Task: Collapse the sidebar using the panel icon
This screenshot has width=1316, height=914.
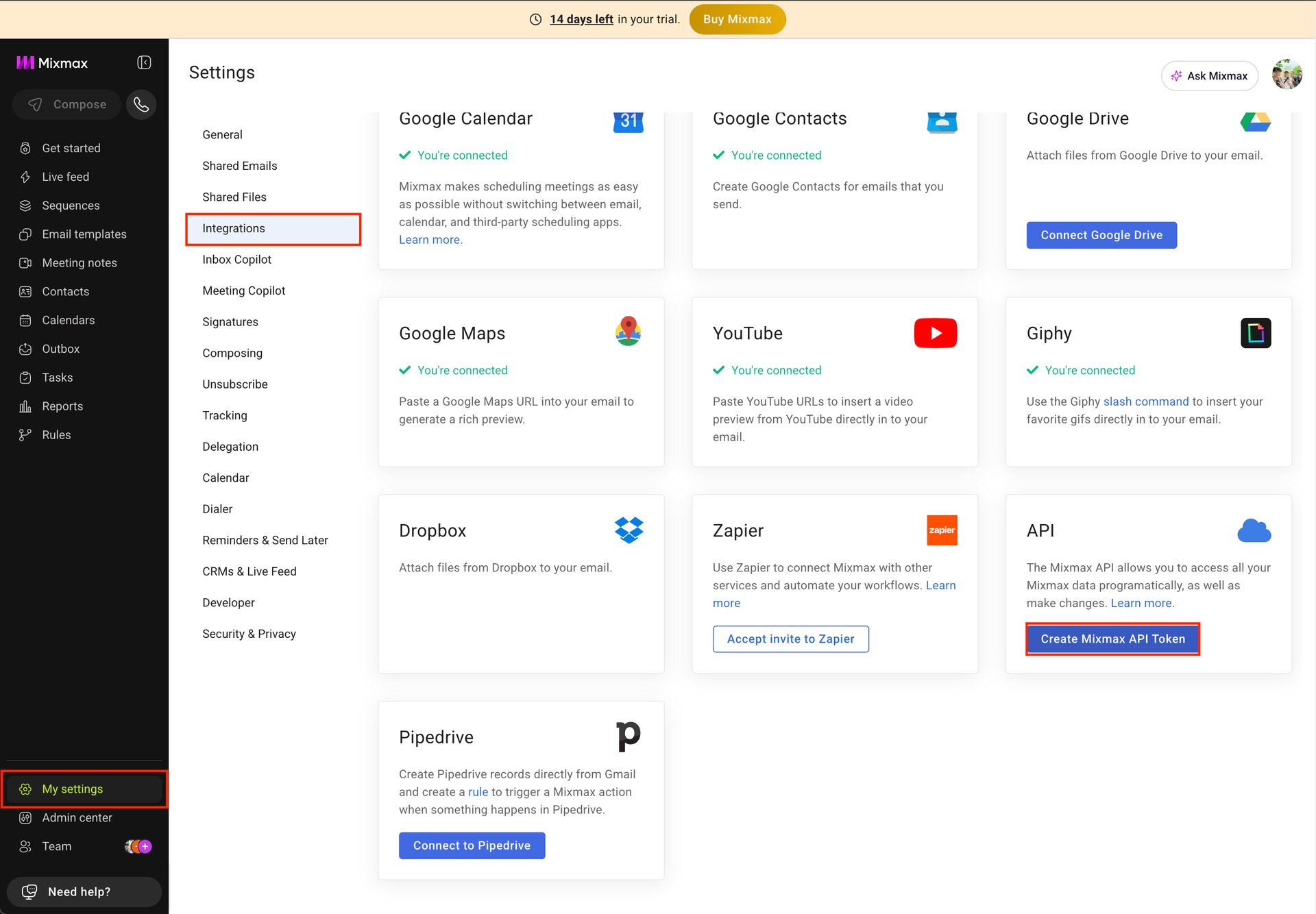Action: pyautogui.click(x=144, y=62)
